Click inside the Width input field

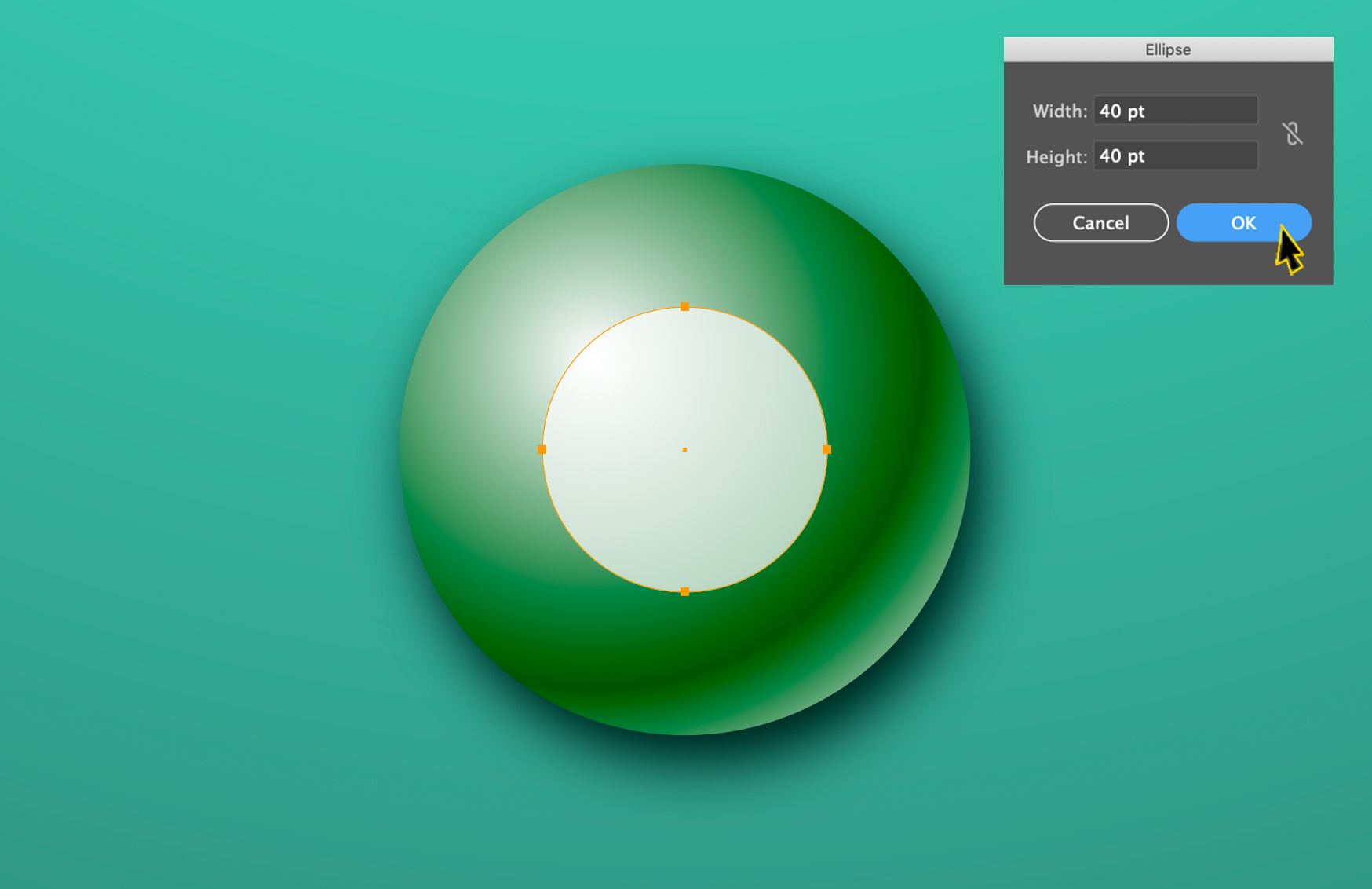point(1175,111)
